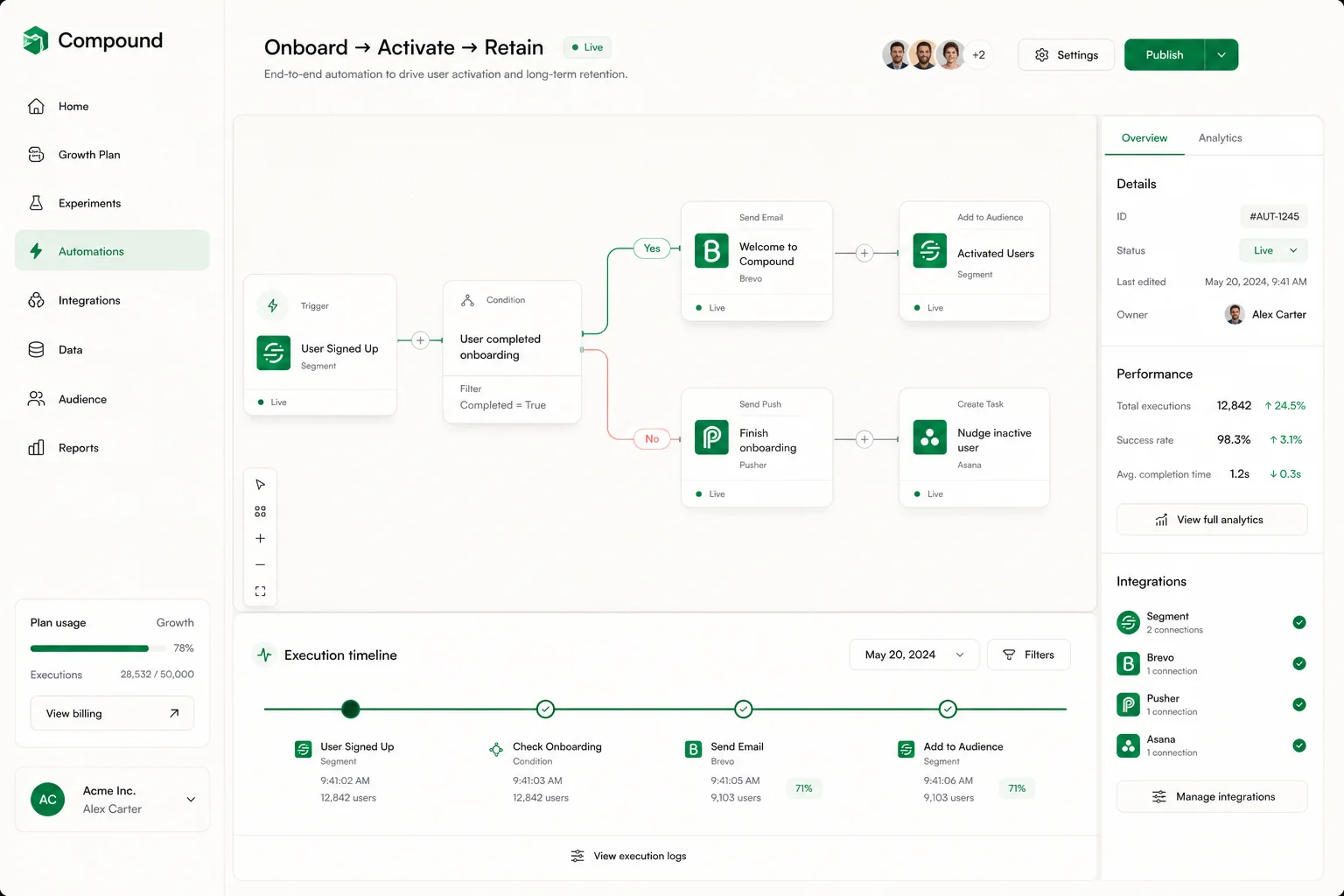Viewport: 1344px width, 896px height.
Task: Select the pointer tool on canvas
Action: 260,485
